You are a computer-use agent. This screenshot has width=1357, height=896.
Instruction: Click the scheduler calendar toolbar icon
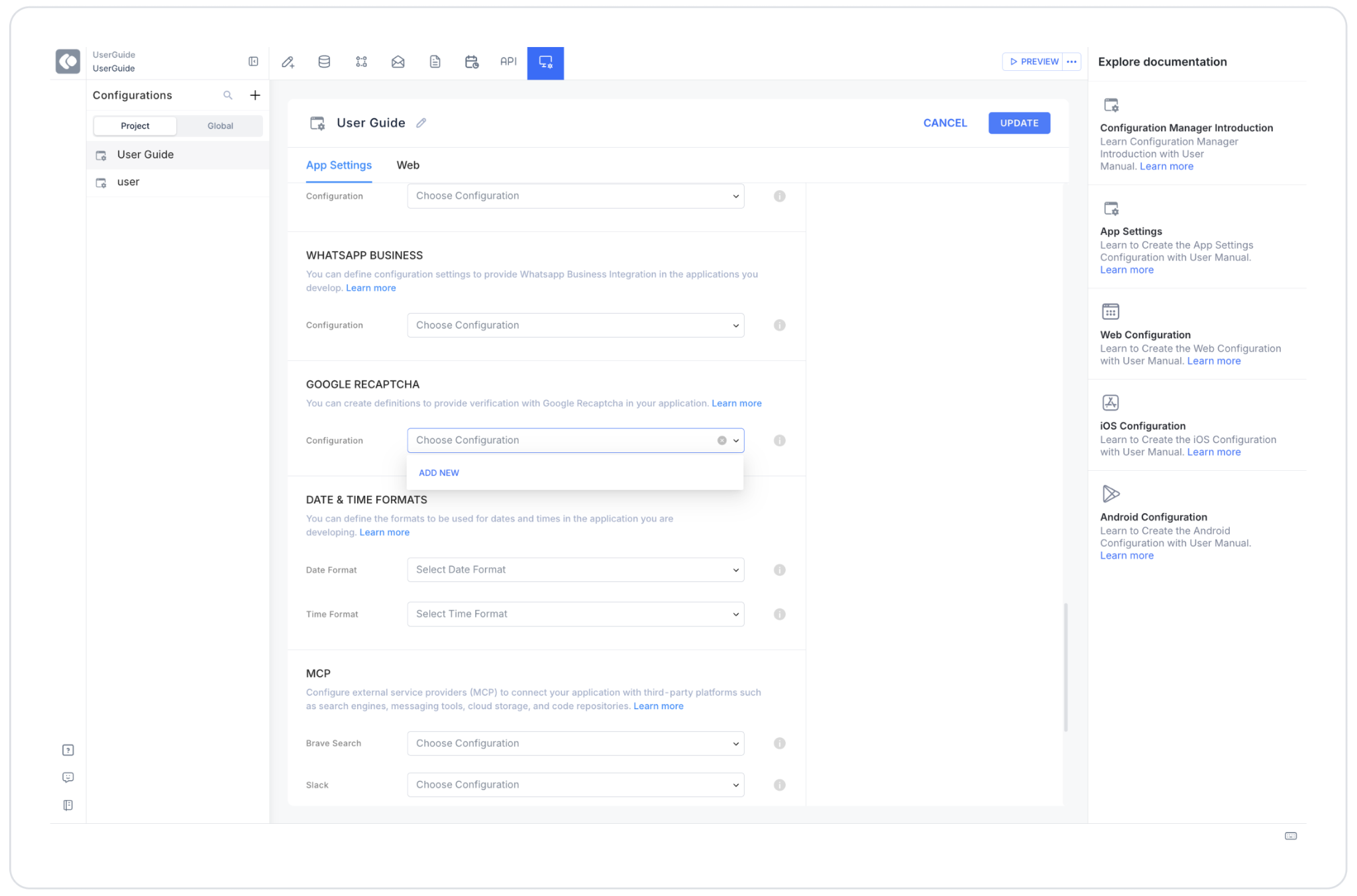click(471, 62)
